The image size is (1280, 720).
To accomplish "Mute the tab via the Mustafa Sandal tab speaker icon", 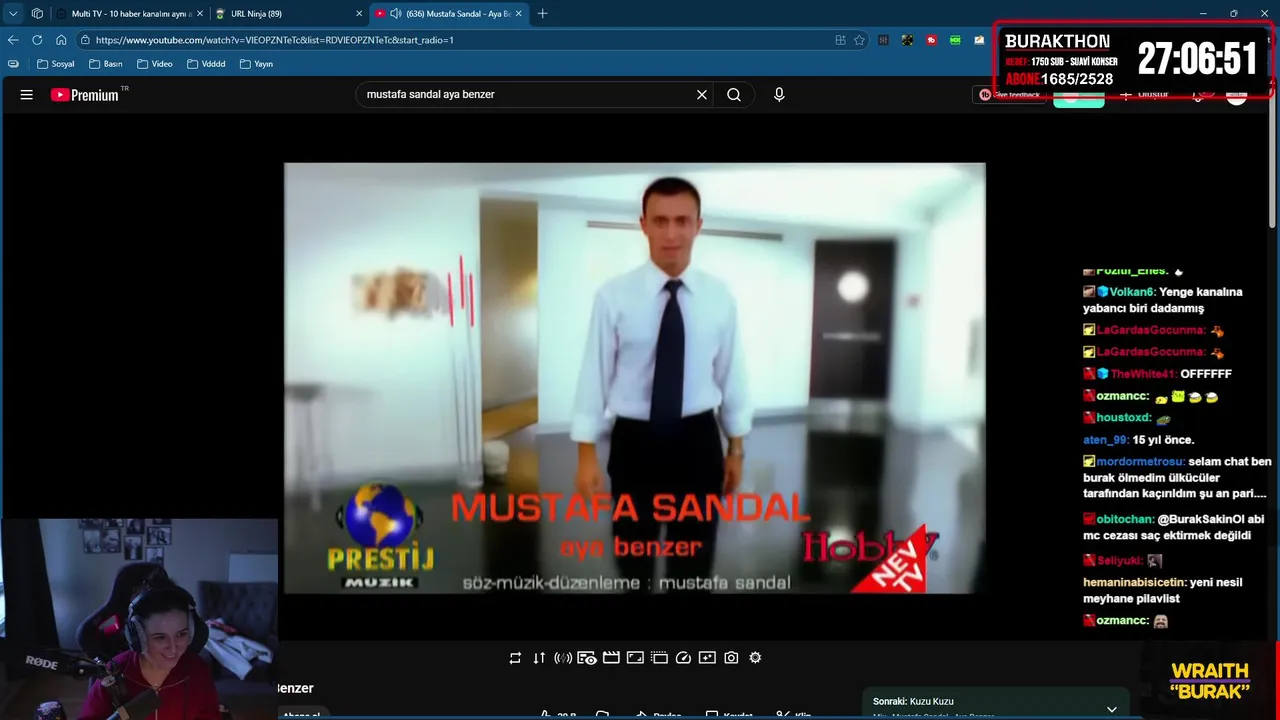I will point(396,14).
